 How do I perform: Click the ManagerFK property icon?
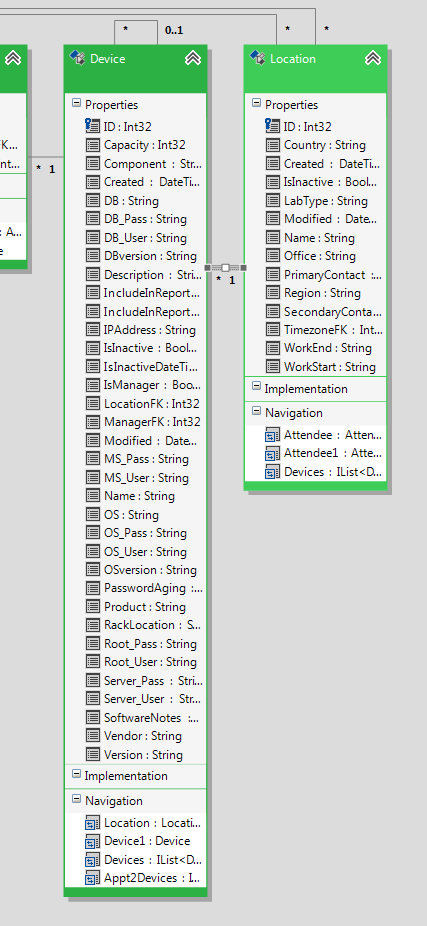[93, 422]
